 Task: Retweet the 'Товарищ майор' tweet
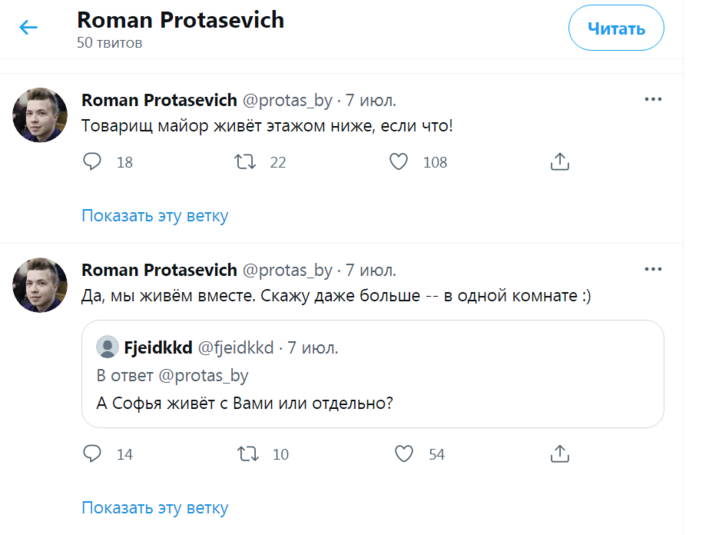click(x=244, y=161)
